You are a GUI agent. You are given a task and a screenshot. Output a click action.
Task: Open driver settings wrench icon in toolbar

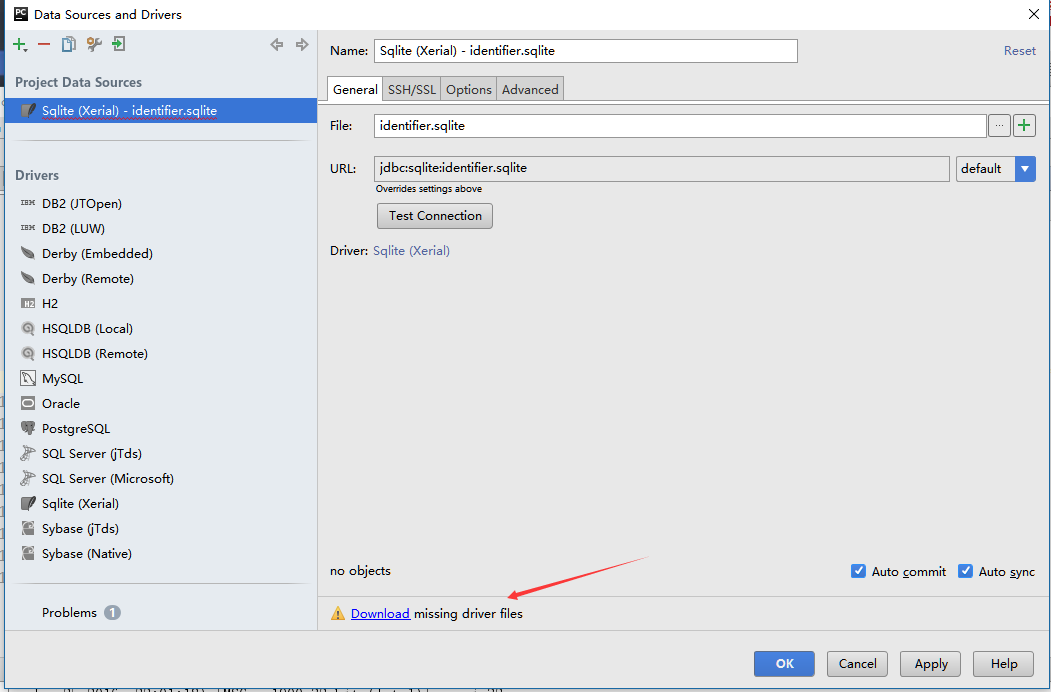point(94,44)
